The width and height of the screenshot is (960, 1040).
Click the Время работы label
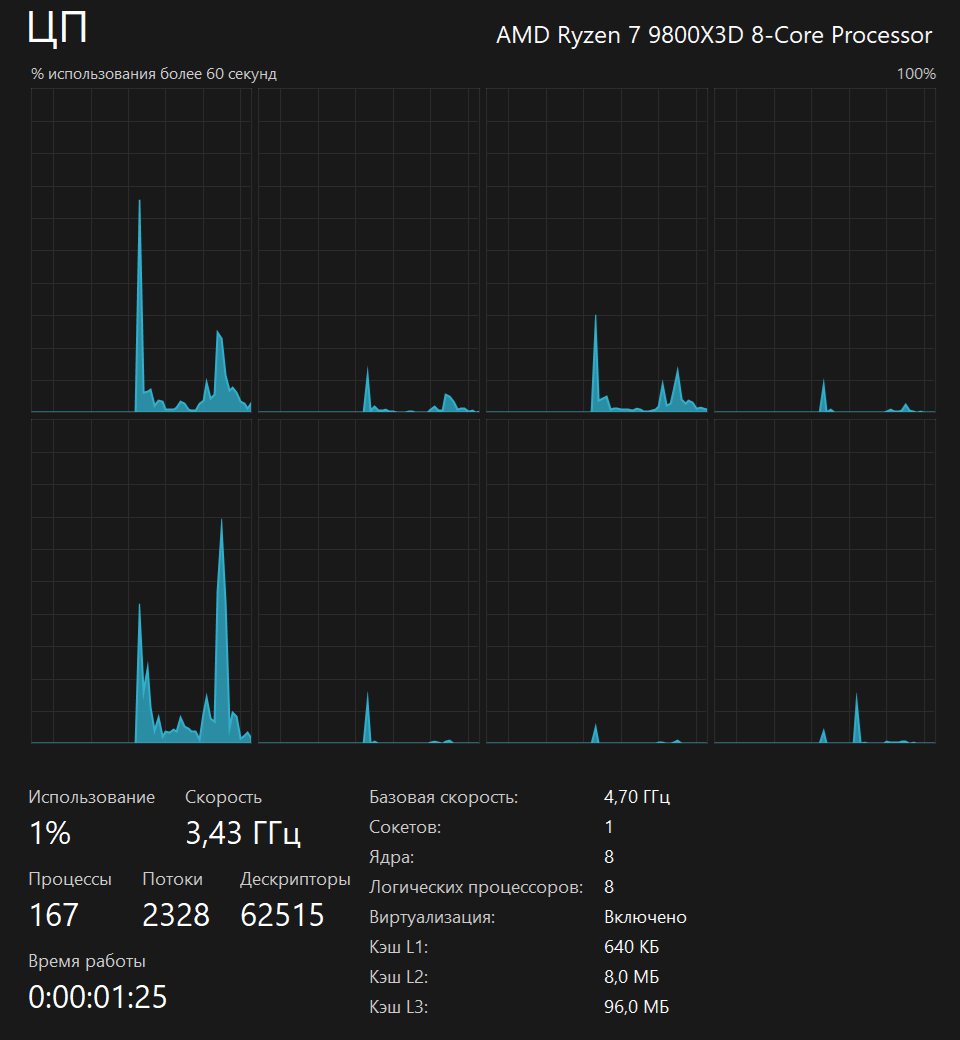pyautogui.click(x=87, y=961)
